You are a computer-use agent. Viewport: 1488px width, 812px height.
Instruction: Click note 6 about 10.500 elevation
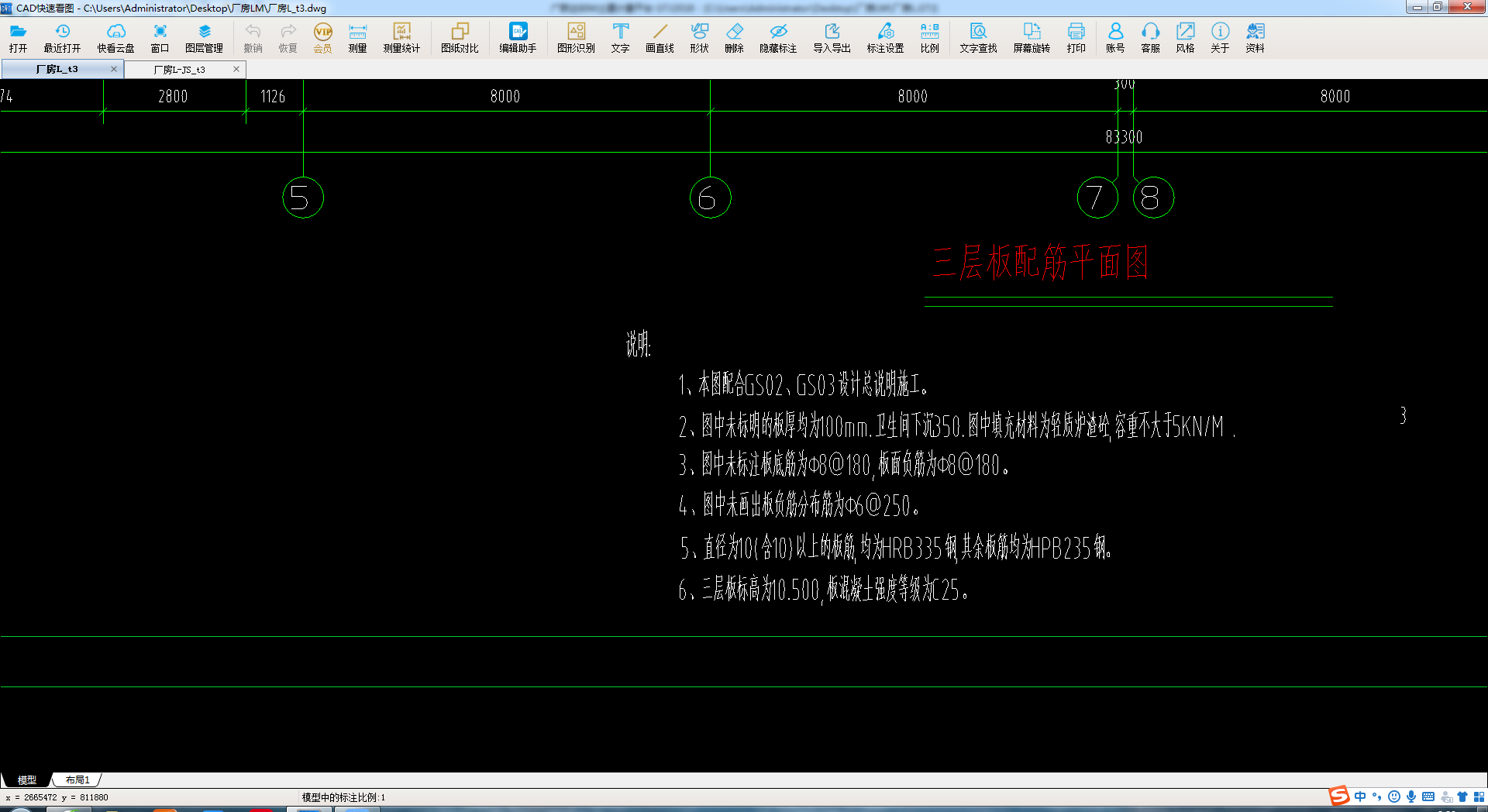pyautogui.click(x=823, y=590)
